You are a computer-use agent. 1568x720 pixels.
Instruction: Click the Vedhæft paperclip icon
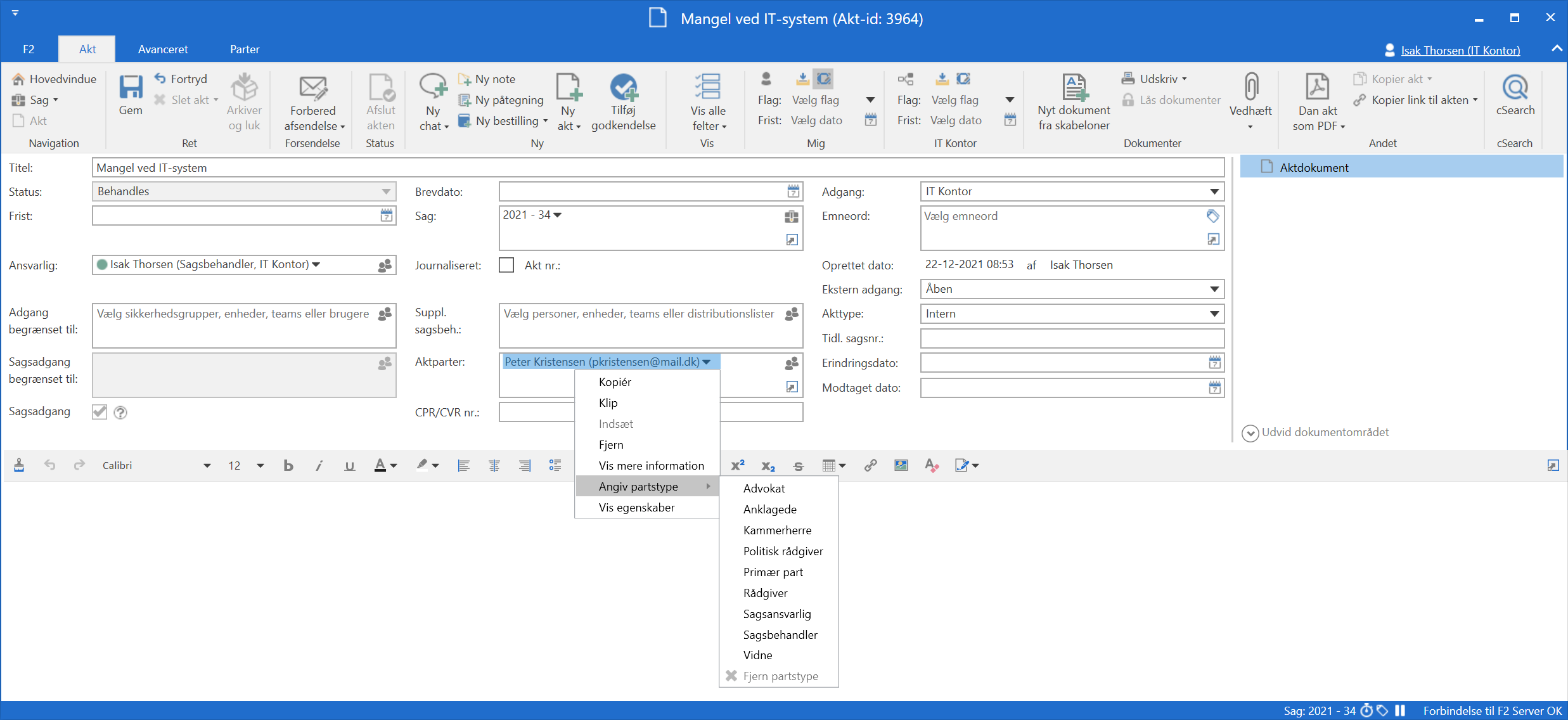click(x=1251, y=87)
